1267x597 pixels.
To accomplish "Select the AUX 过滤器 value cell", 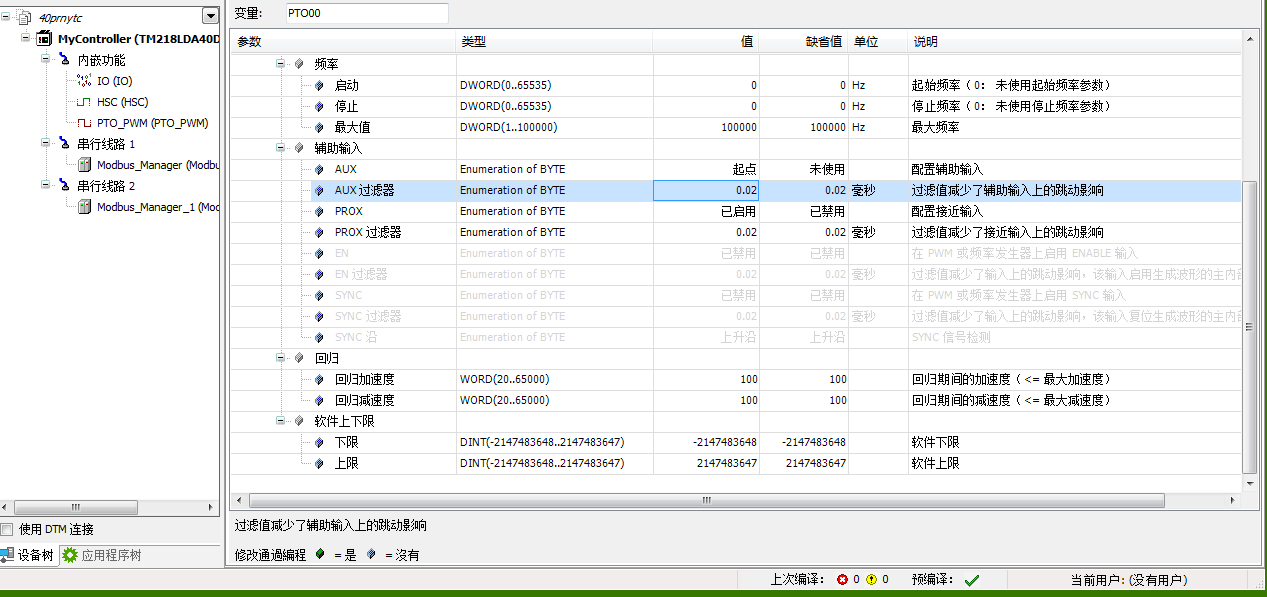I will (x=706, y=190).
